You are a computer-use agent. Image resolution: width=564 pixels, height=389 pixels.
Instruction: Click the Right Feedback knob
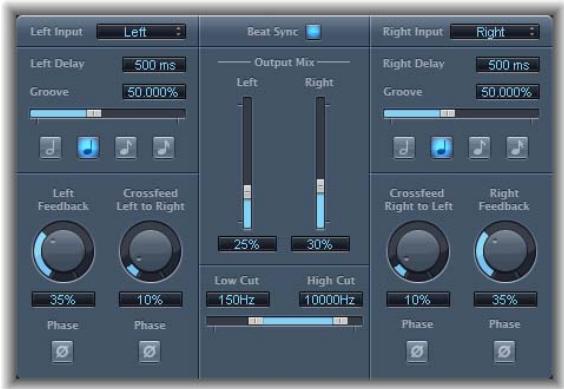point(505,252)
